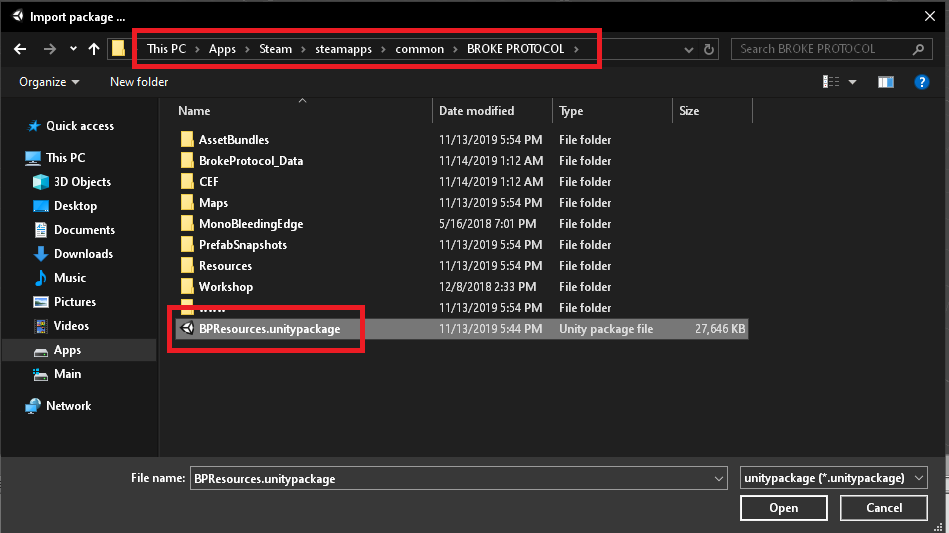Open the view options dropdown arrow

[x=852, y=82]
